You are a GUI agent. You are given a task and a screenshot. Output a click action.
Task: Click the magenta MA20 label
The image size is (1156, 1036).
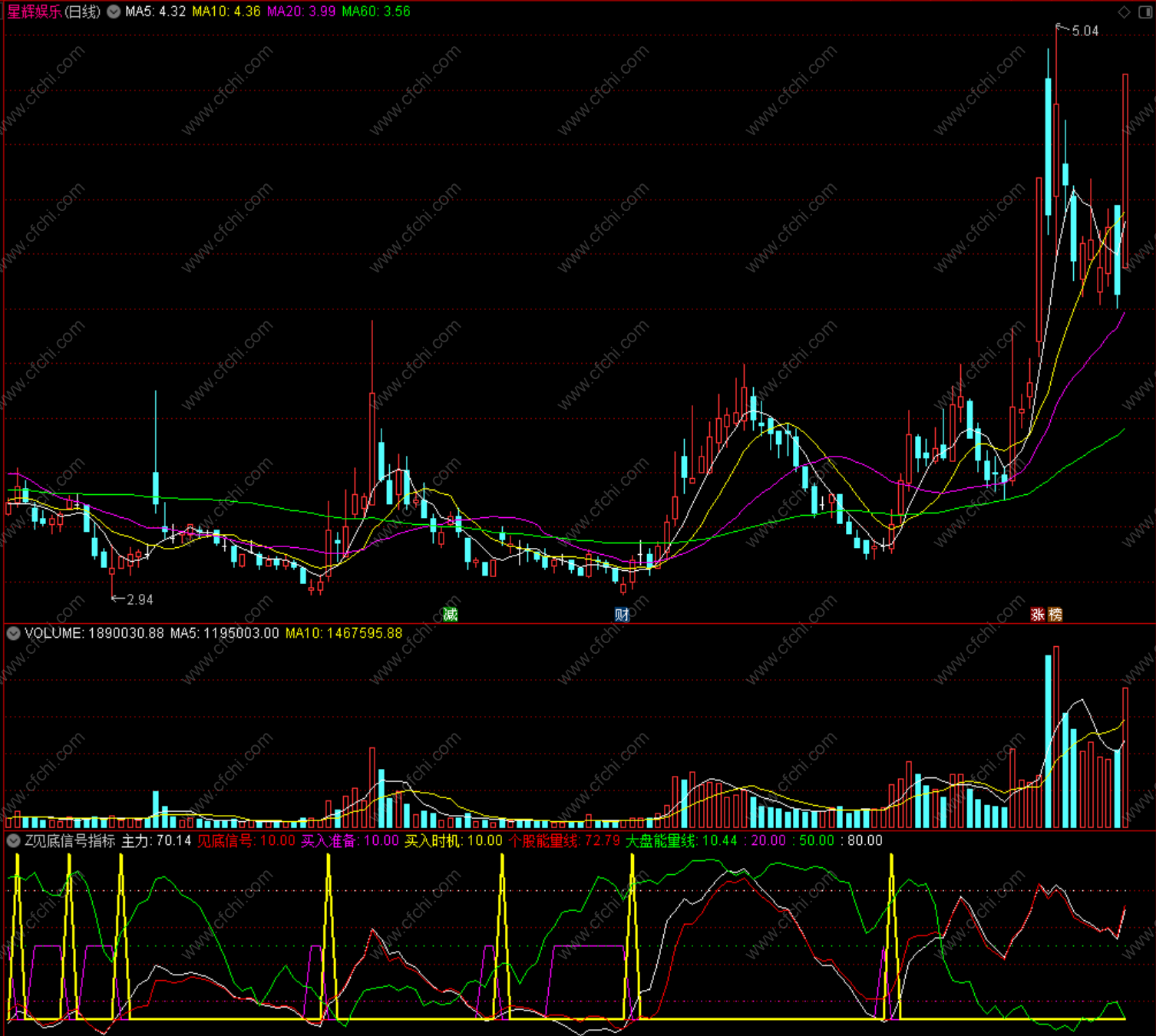(x=301, y=12)
